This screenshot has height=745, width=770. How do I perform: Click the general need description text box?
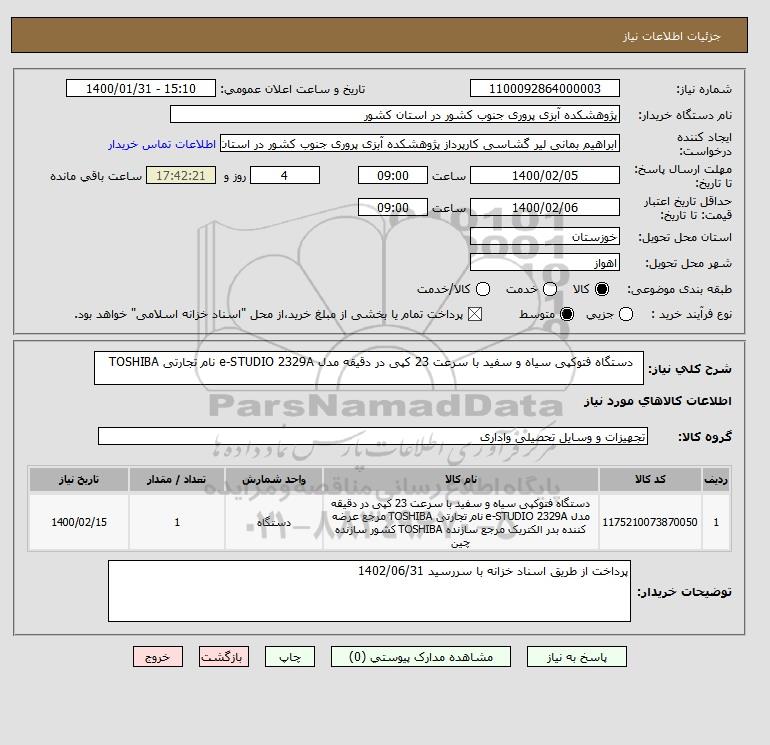[369, 368]
